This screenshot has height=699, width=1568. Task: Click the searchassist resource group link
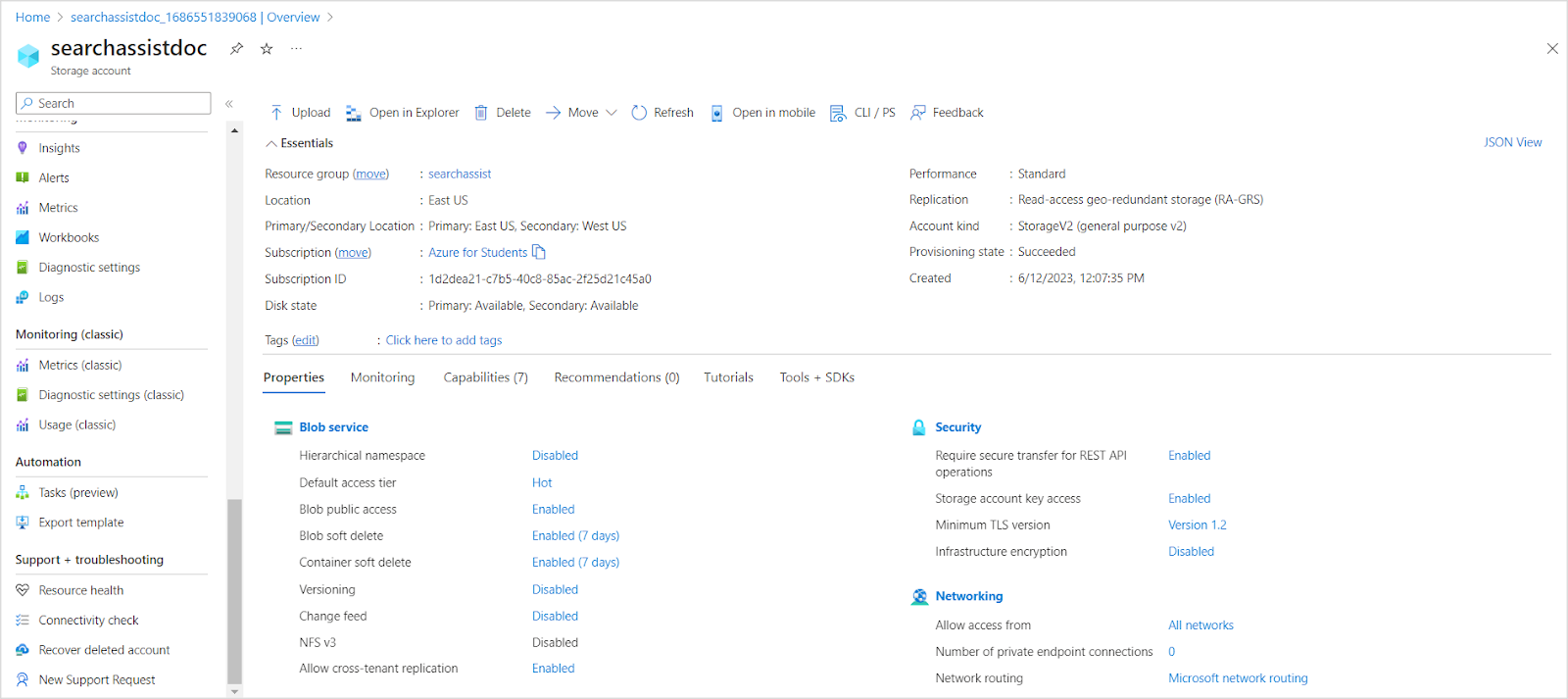pos(460,174)
